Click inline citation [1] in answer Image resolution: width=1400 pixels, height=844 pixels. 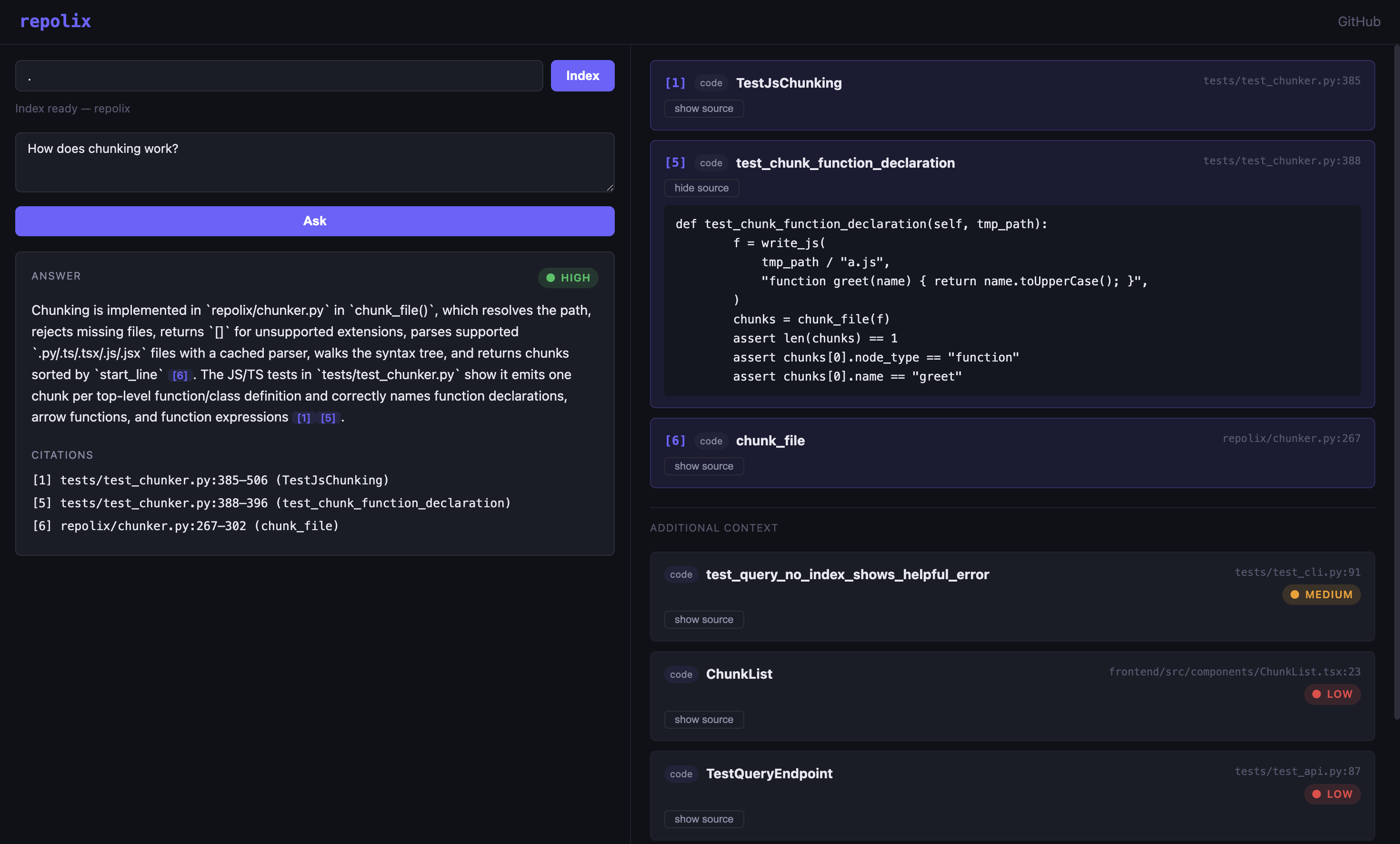304,418
